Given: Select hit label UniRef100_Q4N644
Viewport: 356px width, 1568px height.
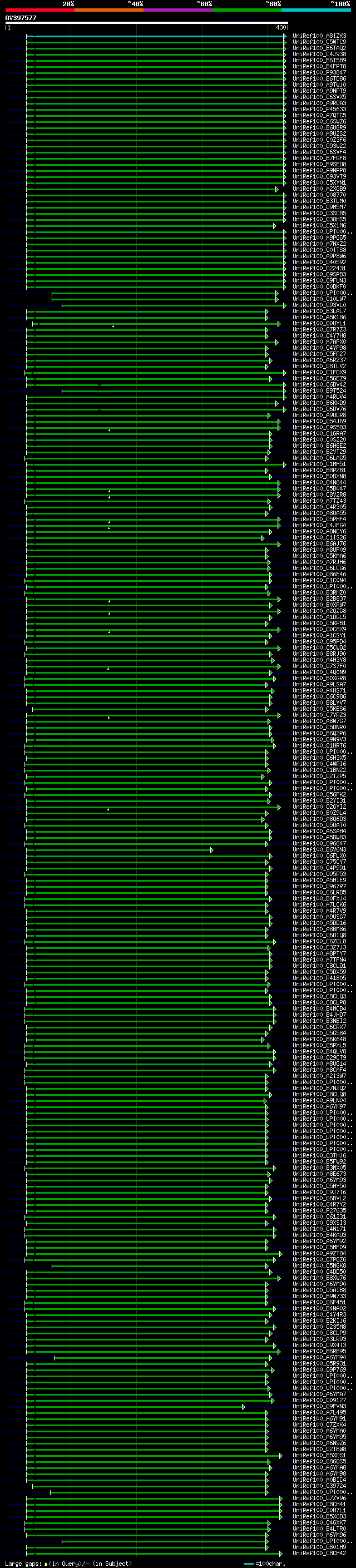Looking at the screenshot, I should click(319, 483).
